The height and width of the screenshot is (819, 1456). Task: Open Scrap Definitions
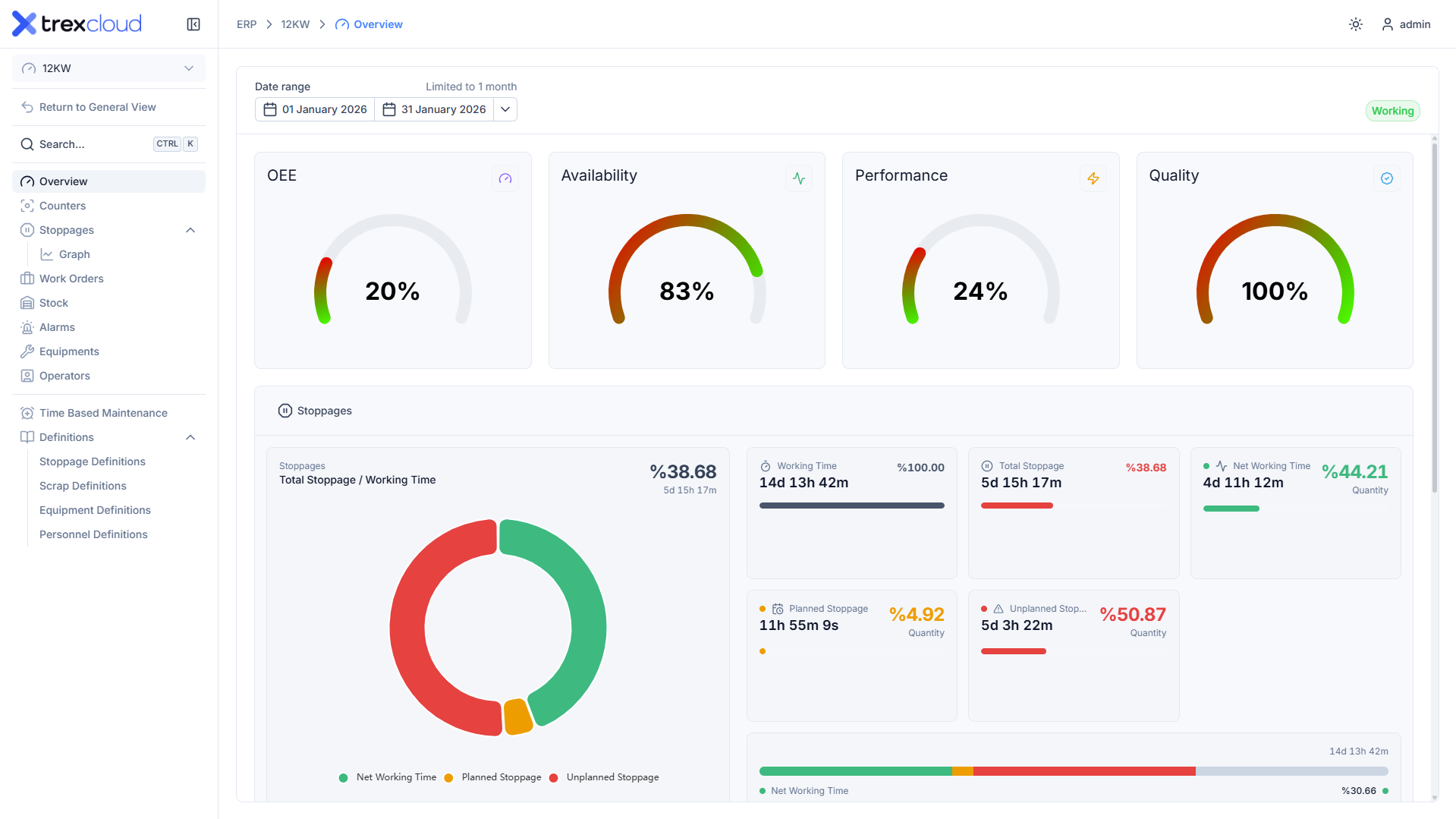(x=83, y=486)
